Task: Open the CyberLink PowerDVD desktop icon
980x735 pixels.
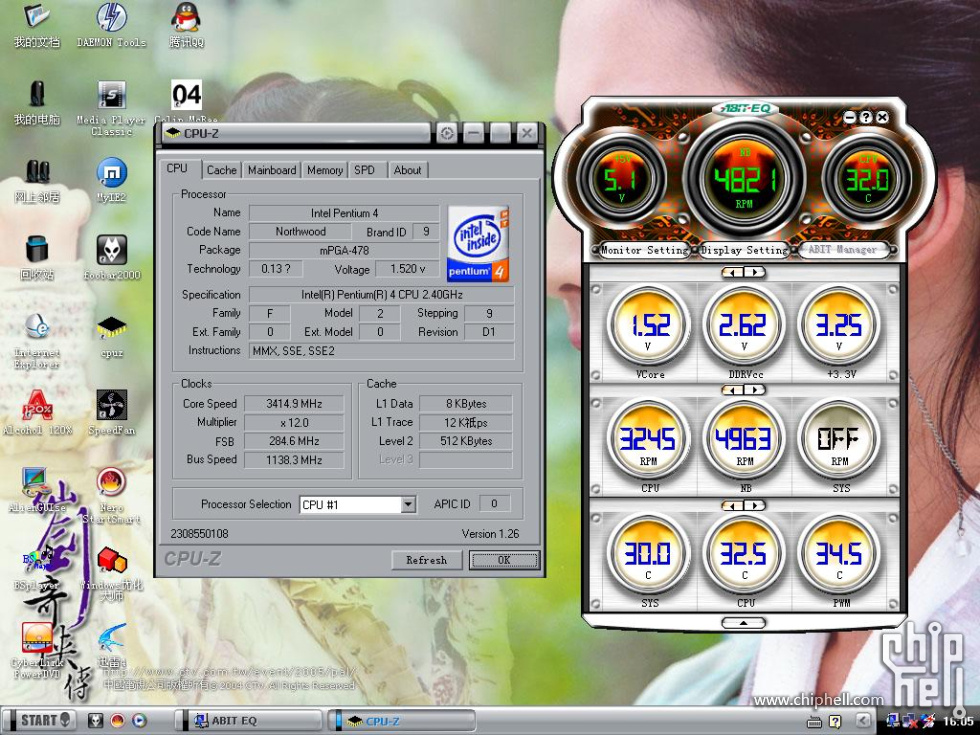Action: pyautogui.click(x=37, y=650)
